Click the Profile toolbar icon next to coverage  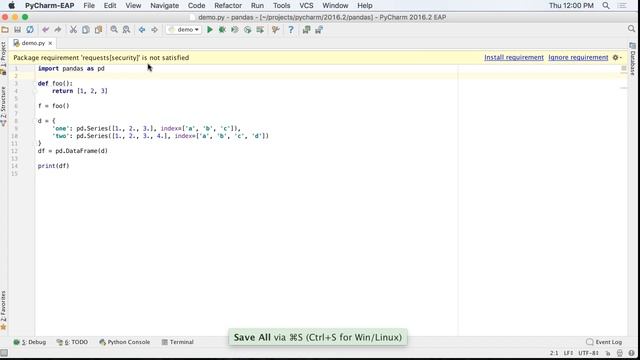click(247, 30)
